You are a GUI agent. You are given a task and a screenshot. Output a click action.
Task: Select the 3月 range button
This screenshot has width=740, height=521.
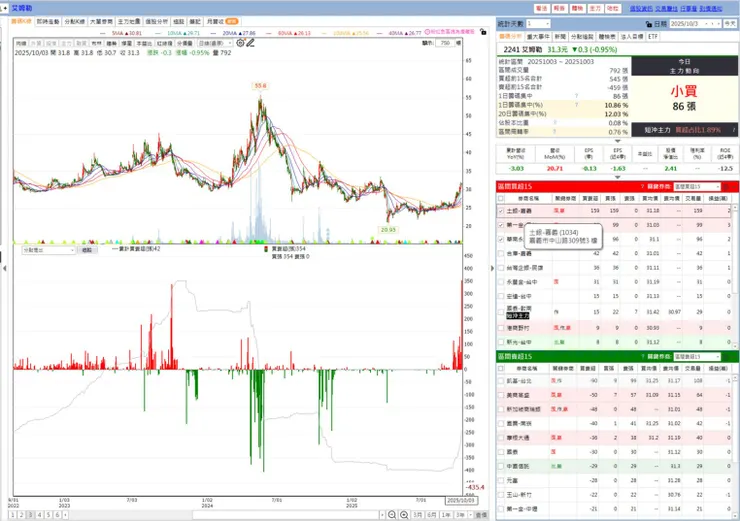click(x=418, y=515)
